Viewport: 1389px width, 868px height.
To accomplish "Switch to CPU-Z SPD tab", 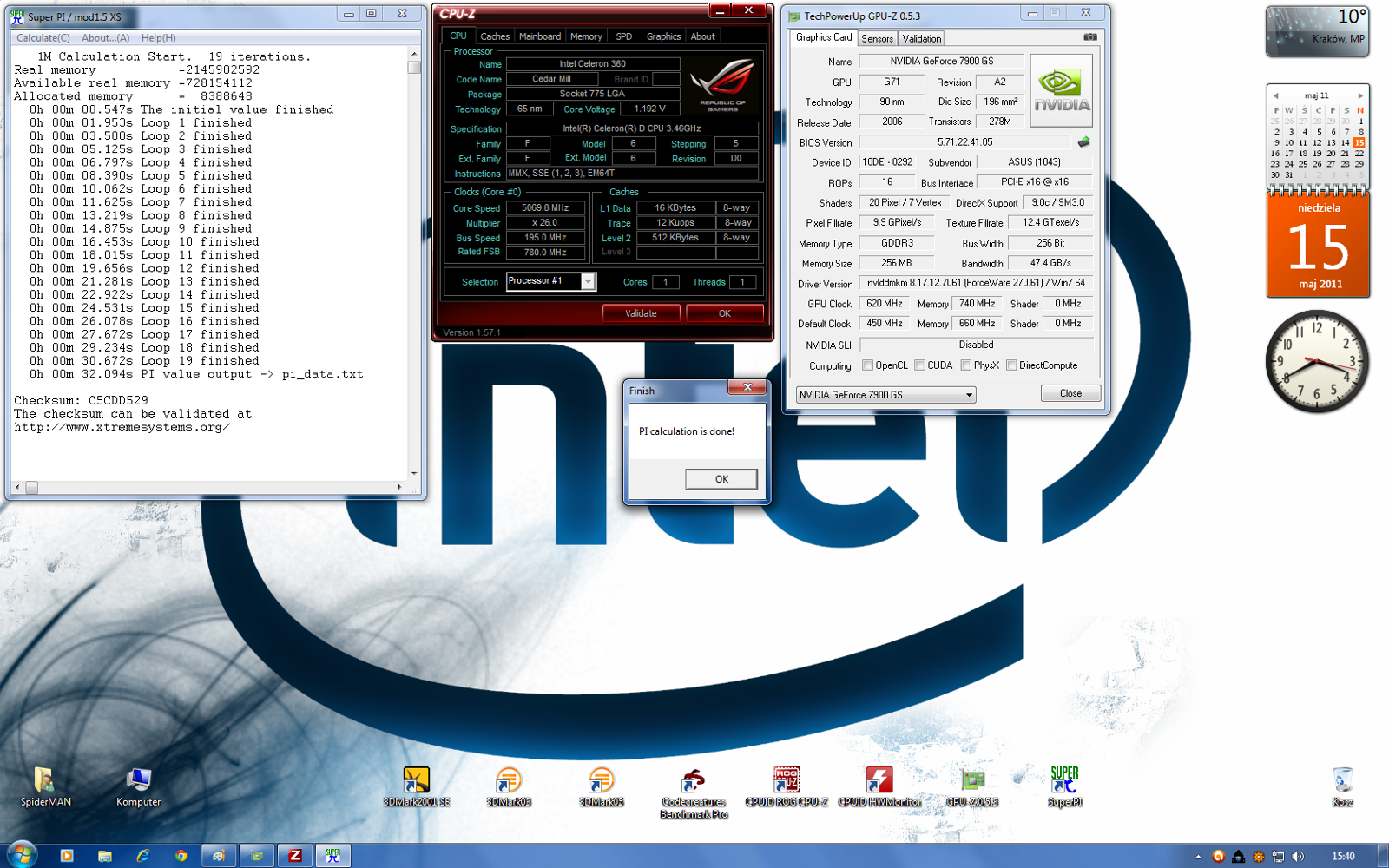I will (x=624, y=36).
